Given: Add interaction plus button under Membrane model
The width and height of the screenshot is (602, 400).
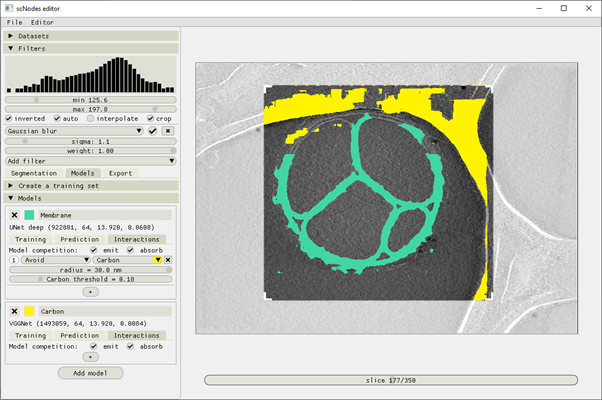Looking at the screenshot, I should (90, 292).
